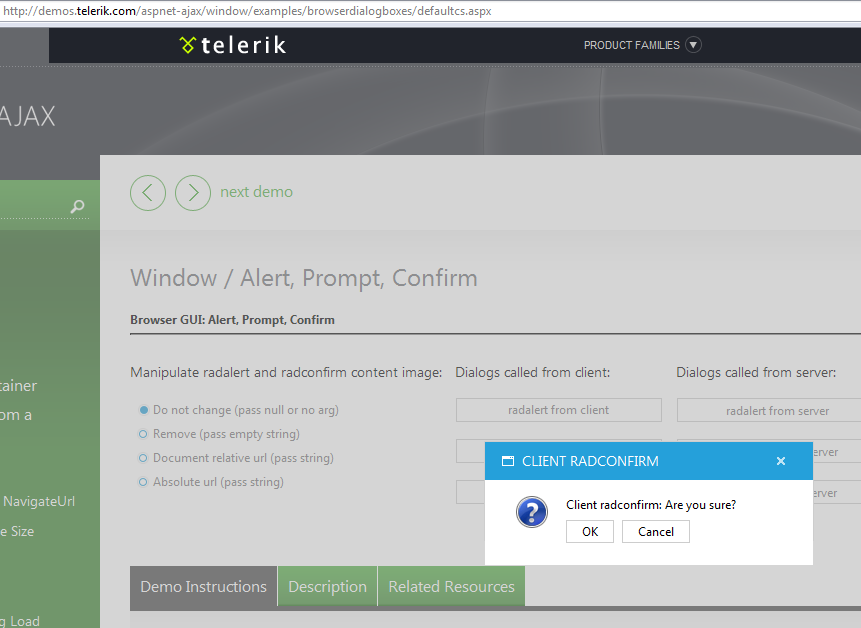Click the 'radalert from server' button

tap(769, 411)
